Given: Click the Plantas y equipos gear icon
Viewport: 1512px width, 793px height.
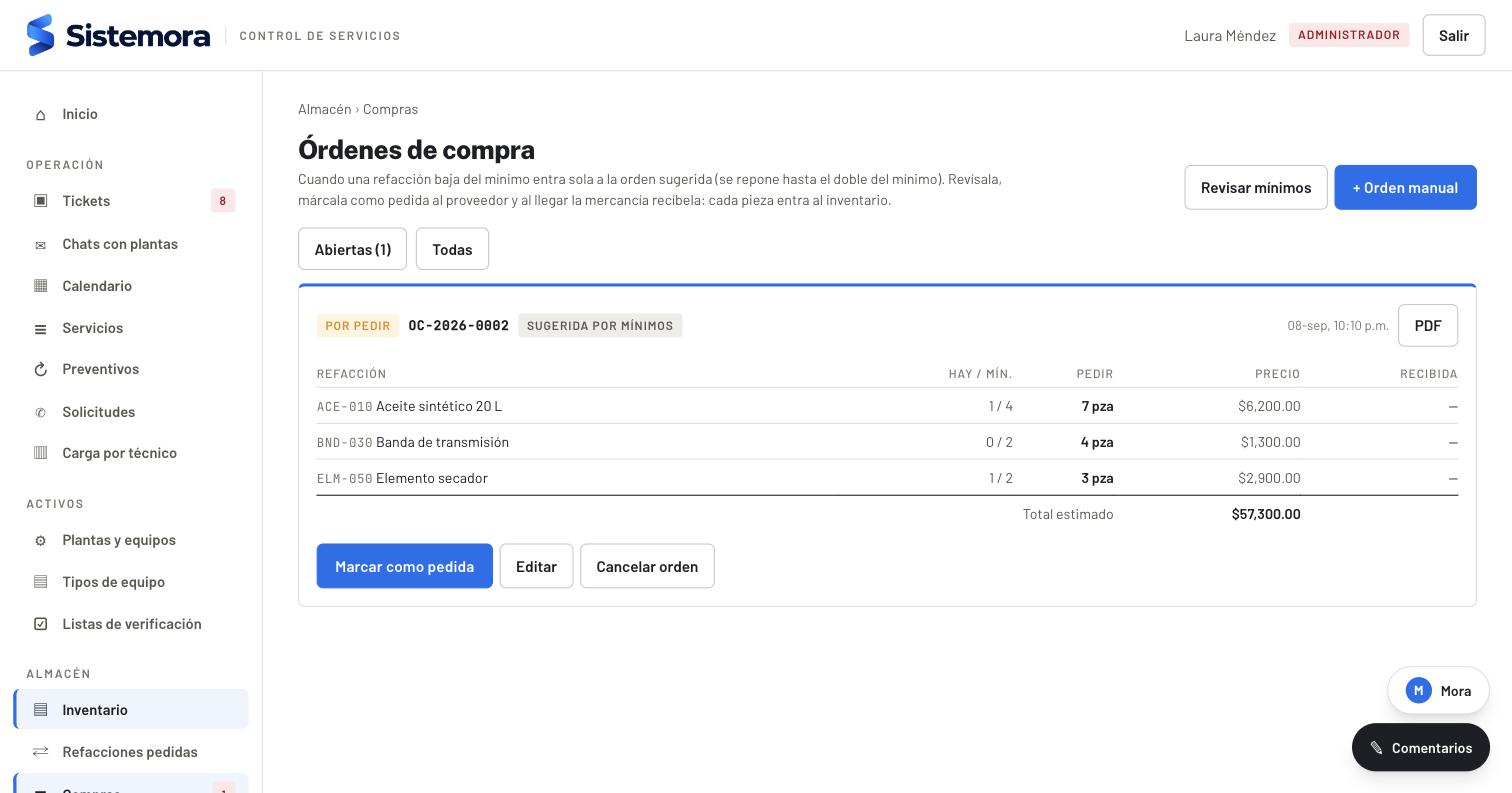Looking at the screenshot, I should [41, 541].
